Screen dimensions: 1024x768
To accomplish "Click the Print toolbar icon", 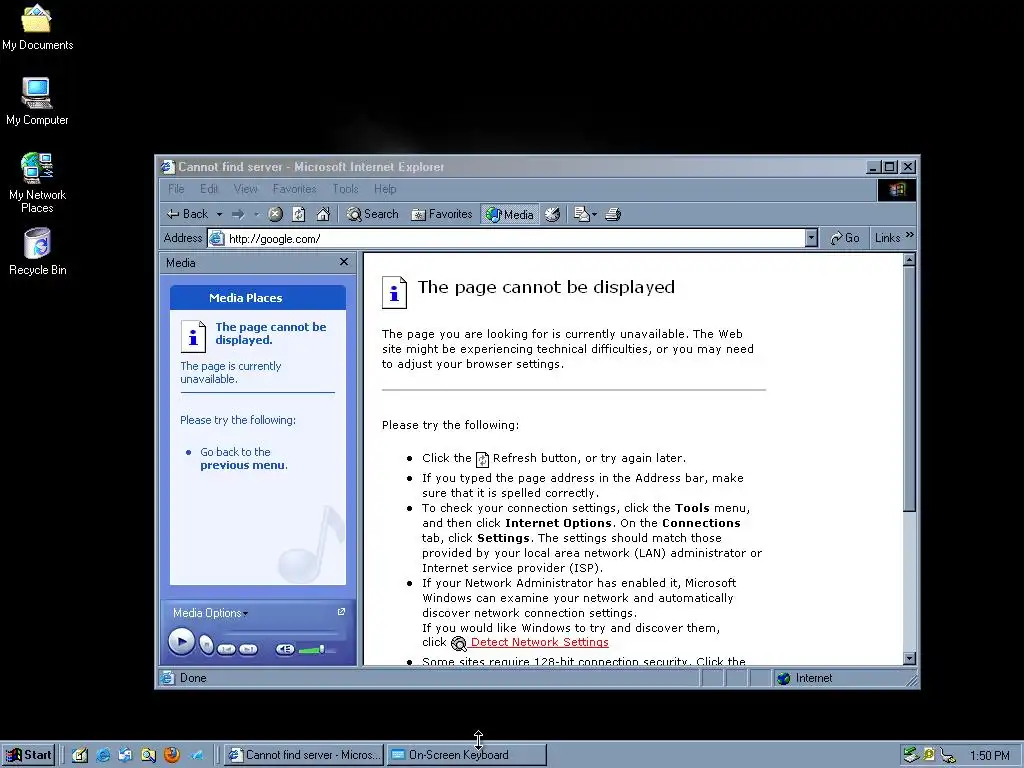I will point(613,214).
